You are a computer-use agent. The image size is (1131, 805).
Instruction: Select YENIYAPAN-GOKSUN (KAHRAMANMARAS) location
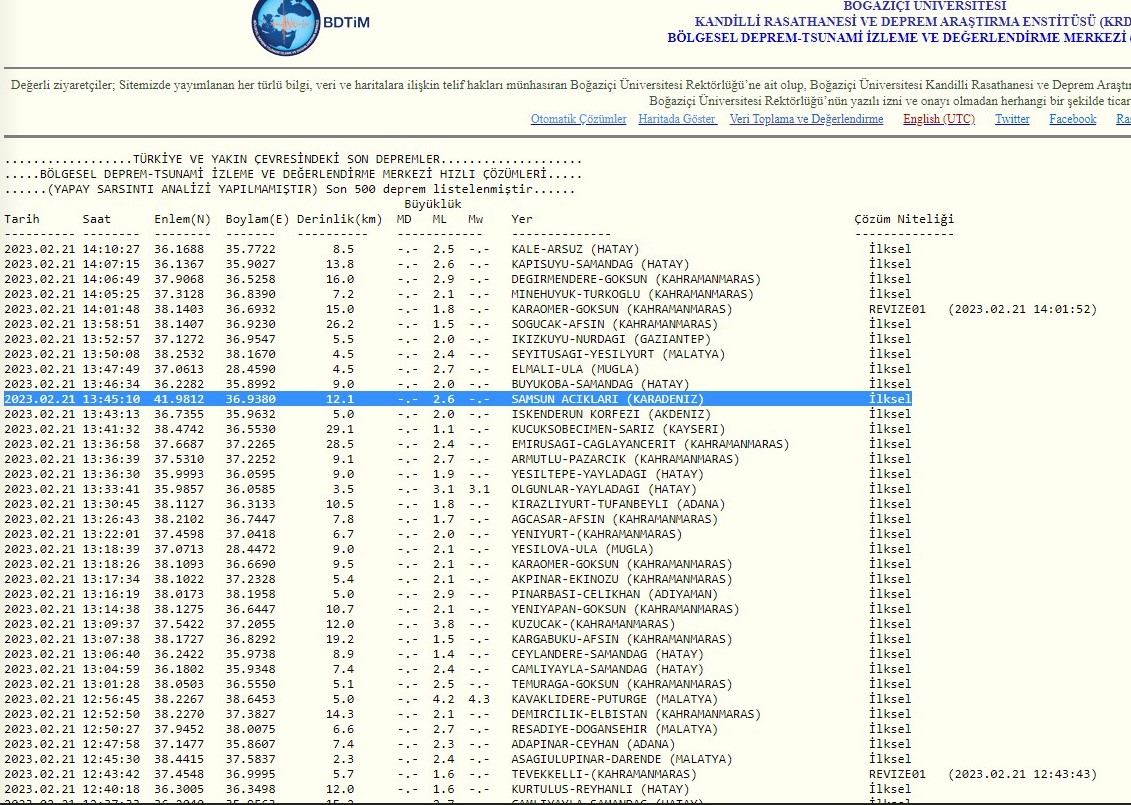pyautogui.click(x=625, y=610)
